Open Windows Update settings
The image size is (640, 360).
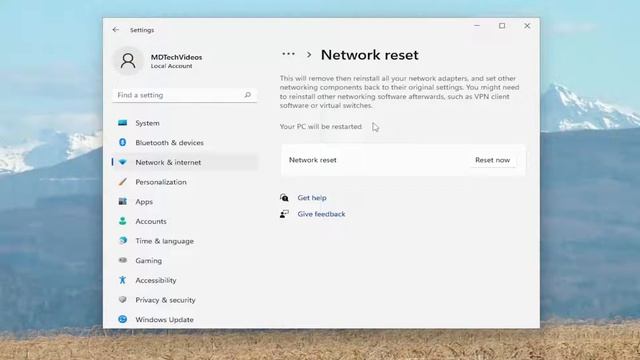pos(185,319)
